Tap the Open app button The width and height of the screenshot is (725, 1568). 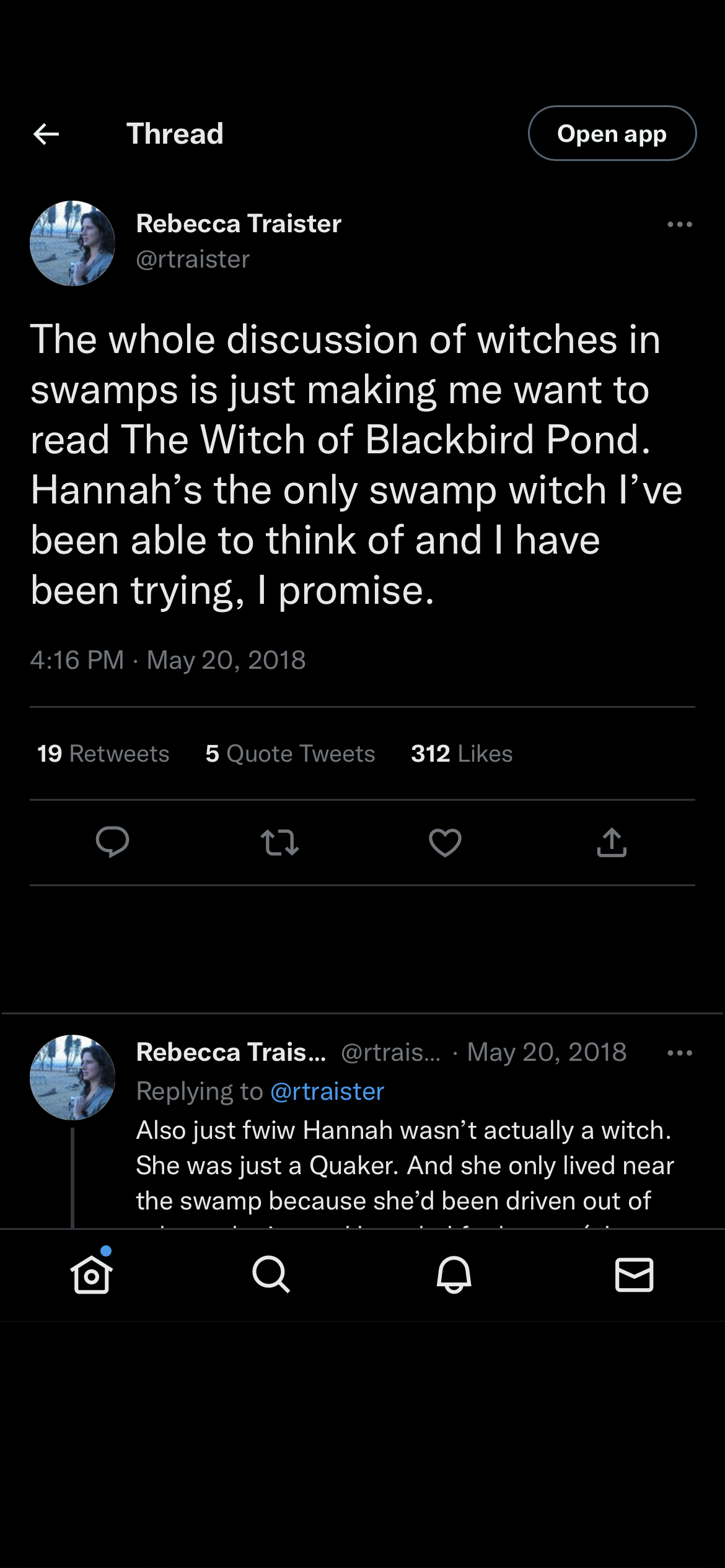tap(612, 134)
